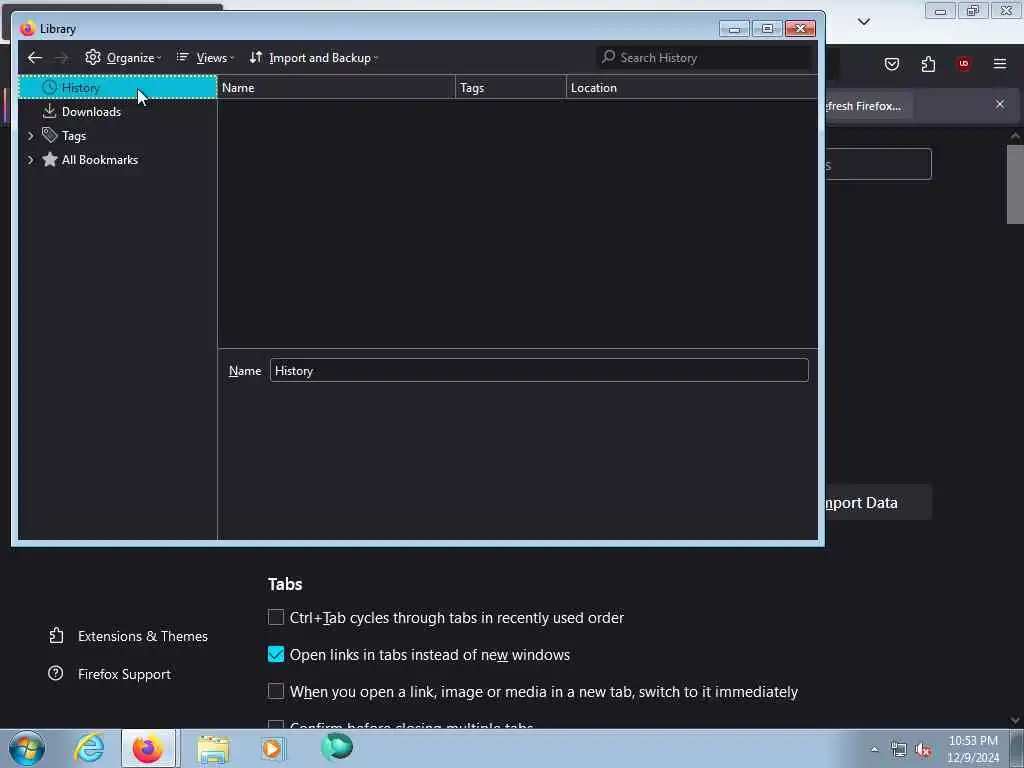This screenshot has width=1024, height=768.
Task: Select Tags in Library sidebar
Action: click(118, 136)
